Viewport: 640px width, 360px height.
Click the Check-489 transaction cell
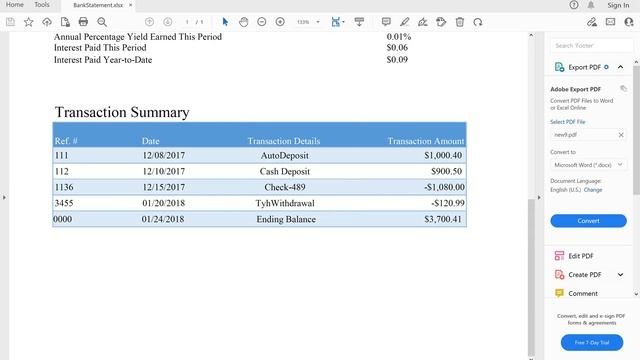pos(284,187)
